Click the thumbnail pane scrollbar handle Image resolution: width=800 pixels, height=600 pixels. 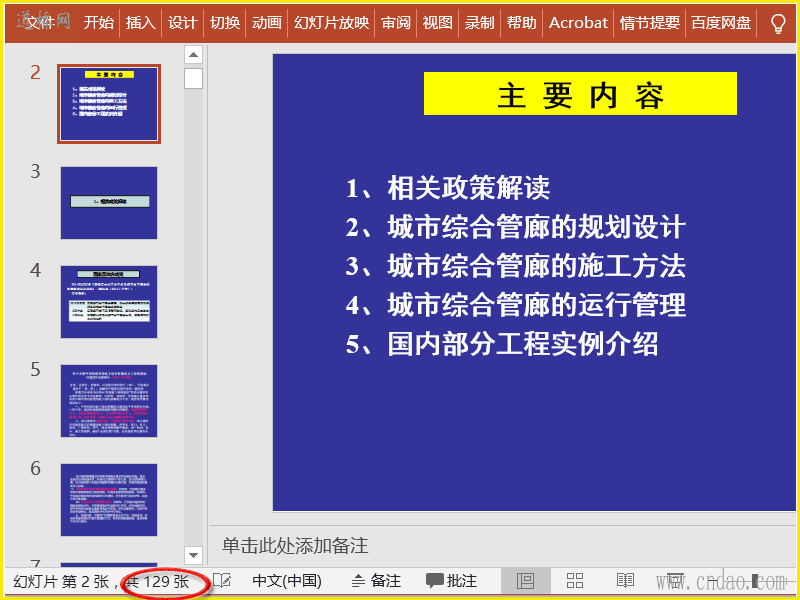(193, 79)
